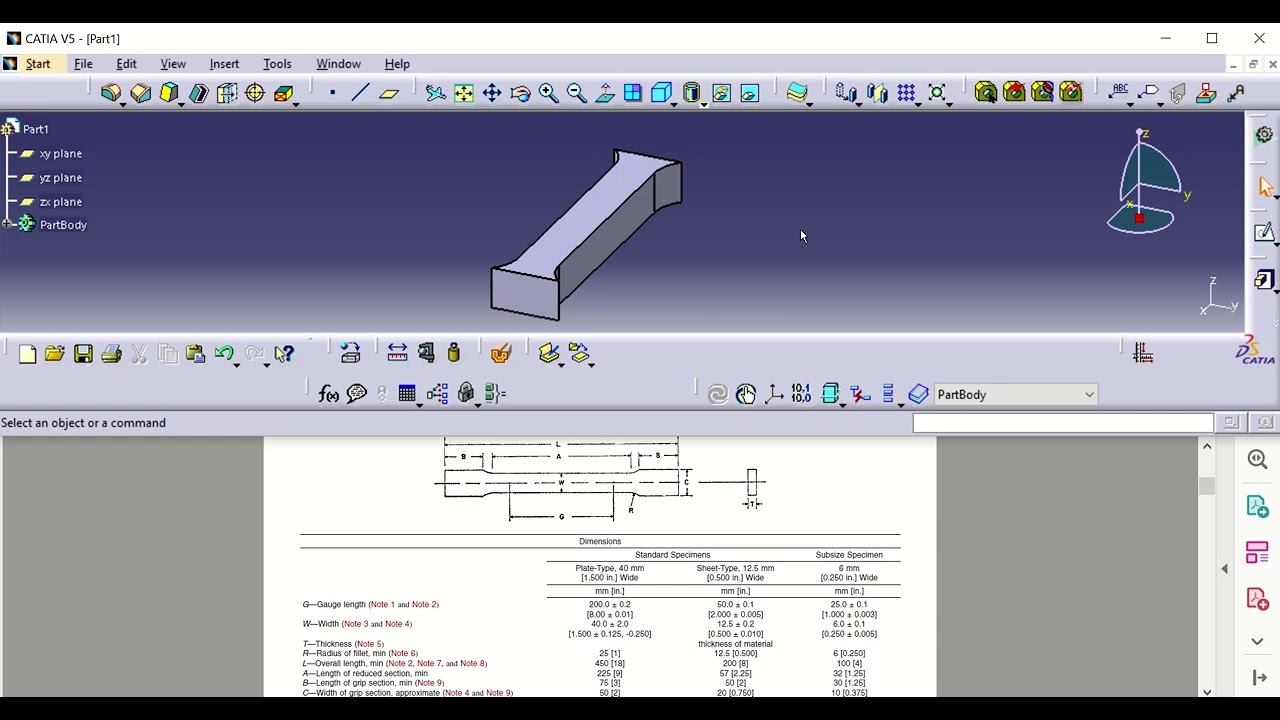This screenshot has height=720, width=1280.
Task: Open the View menu
Action: 173,64
